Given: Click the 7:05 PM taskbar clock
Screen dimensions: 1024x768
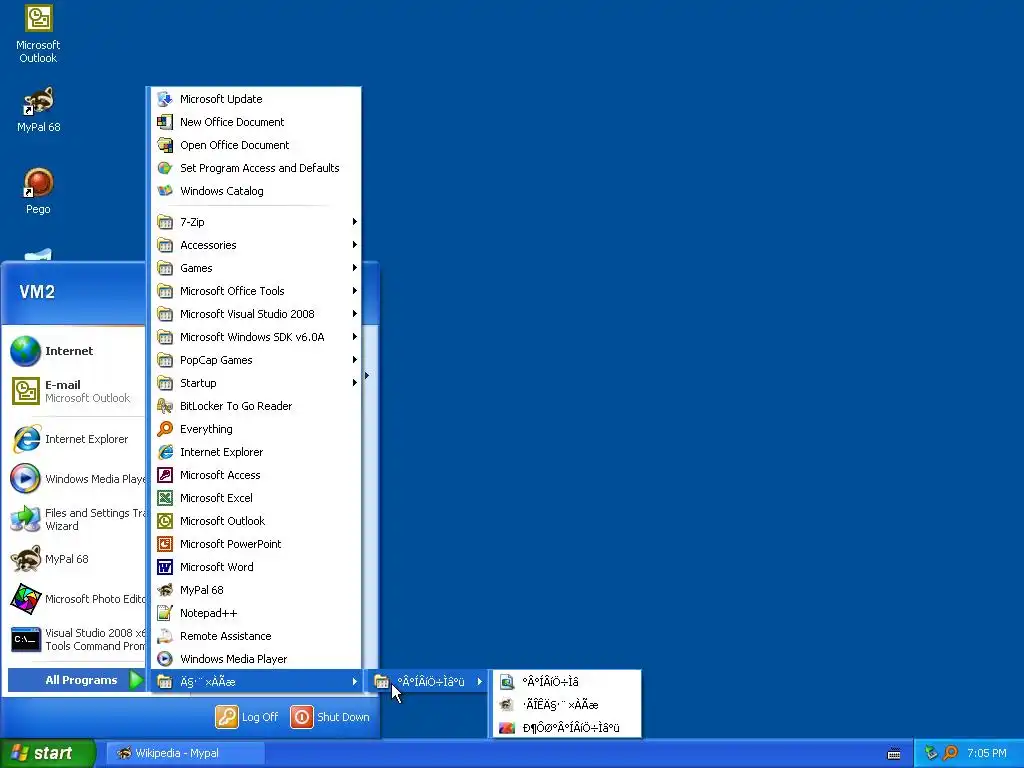Looking at the screenshot, I should pyautogui.click(x=987, y=754).
